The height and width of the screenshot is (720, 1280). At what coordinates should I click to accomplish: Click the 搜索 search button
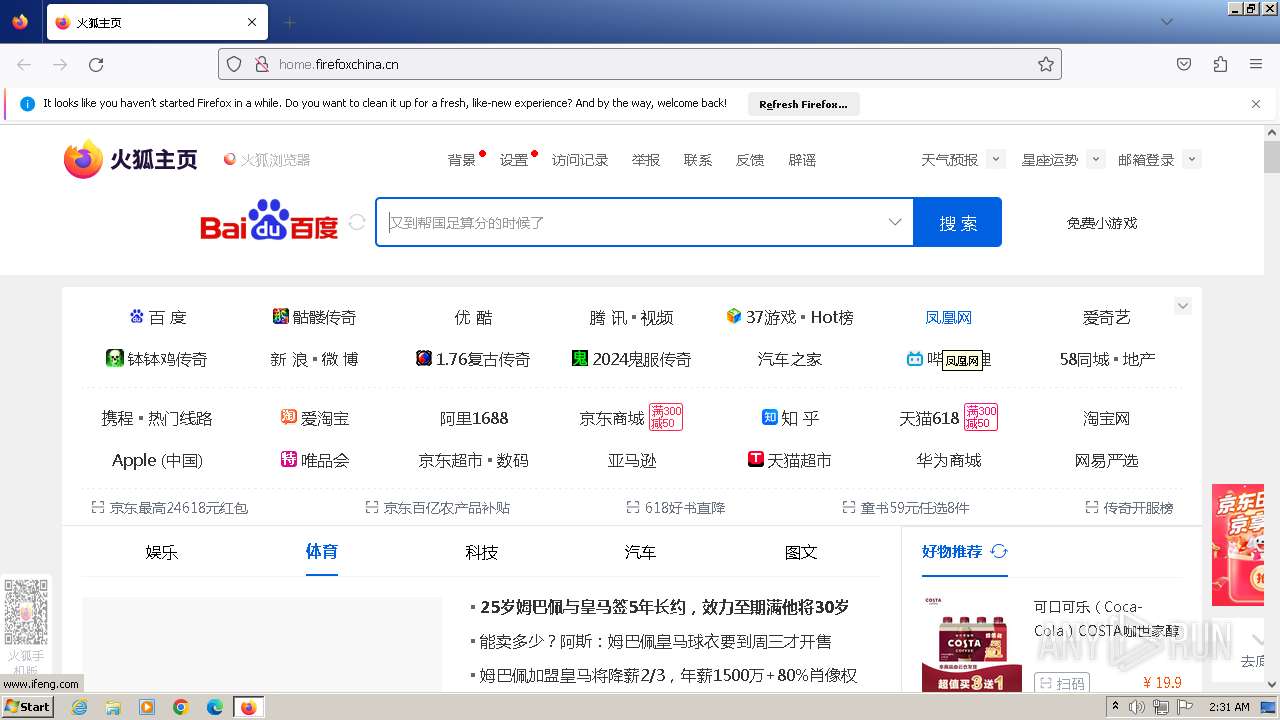coord(958,222)
